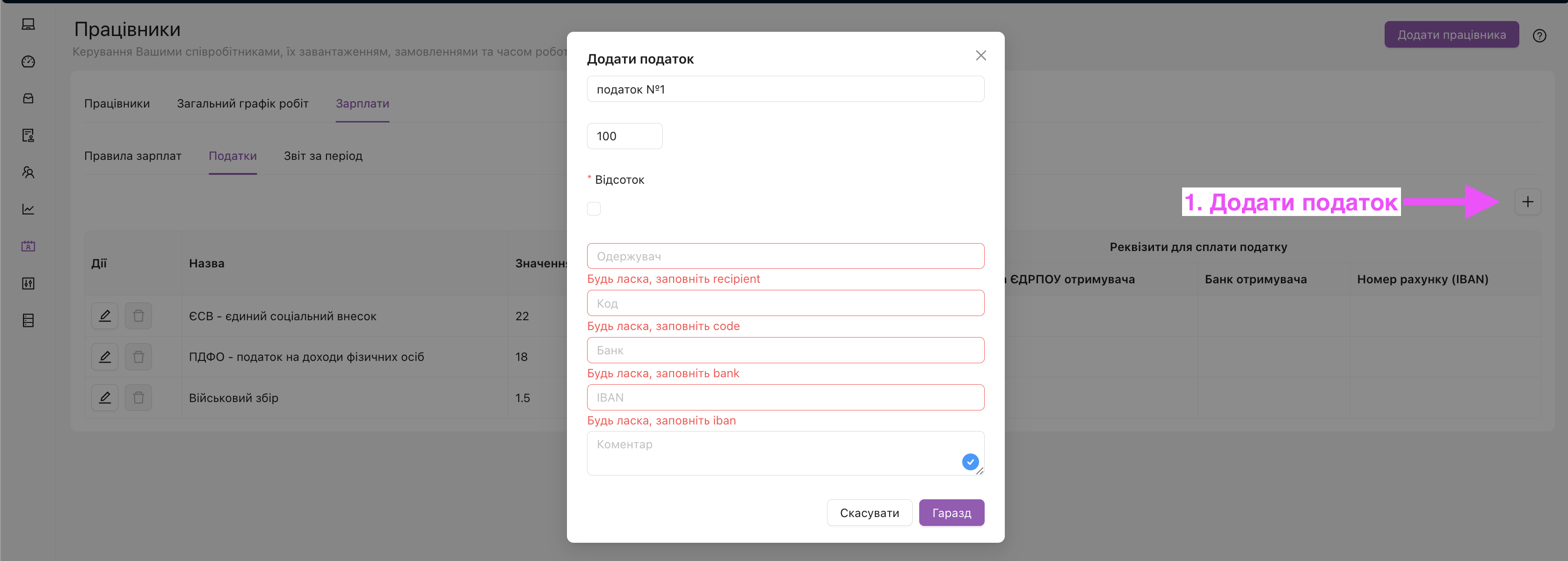
Task: Click the employees badge sidebar icon
Action: 28,246
